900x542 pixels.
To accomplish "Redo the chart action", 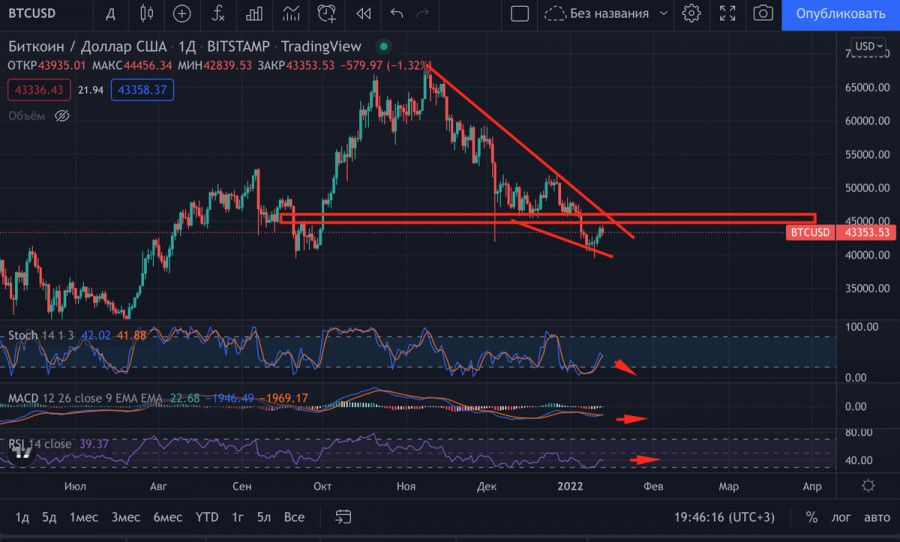I will 422,13.
